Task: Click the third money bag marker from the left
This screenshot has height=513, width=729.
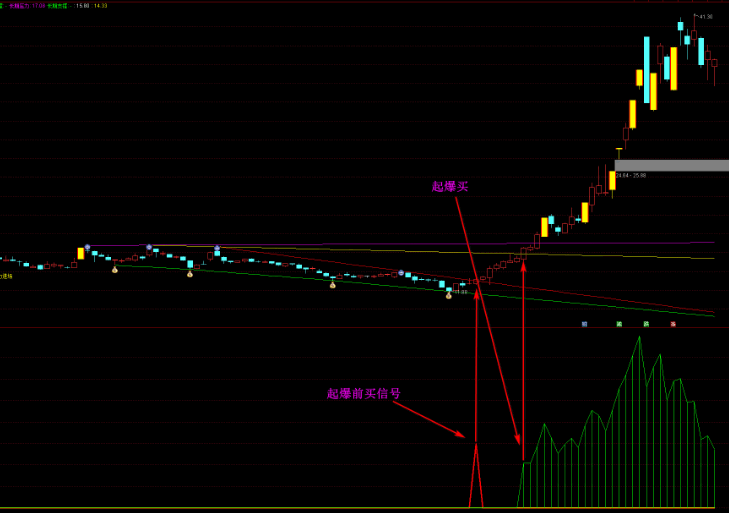Action: (332, 285)
